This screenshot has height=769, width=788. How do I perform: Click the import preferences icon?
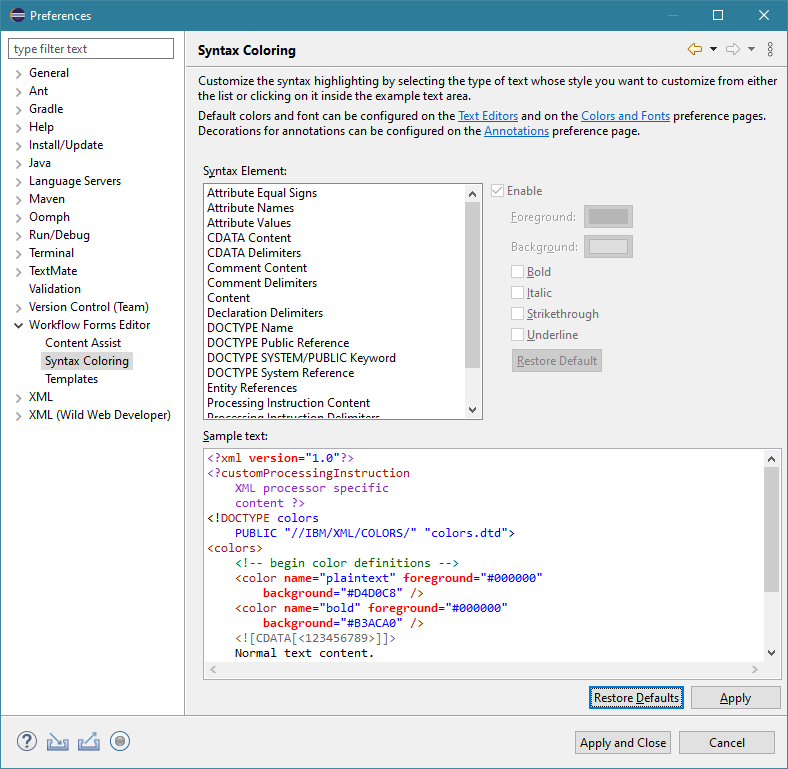tap(58, 741)
